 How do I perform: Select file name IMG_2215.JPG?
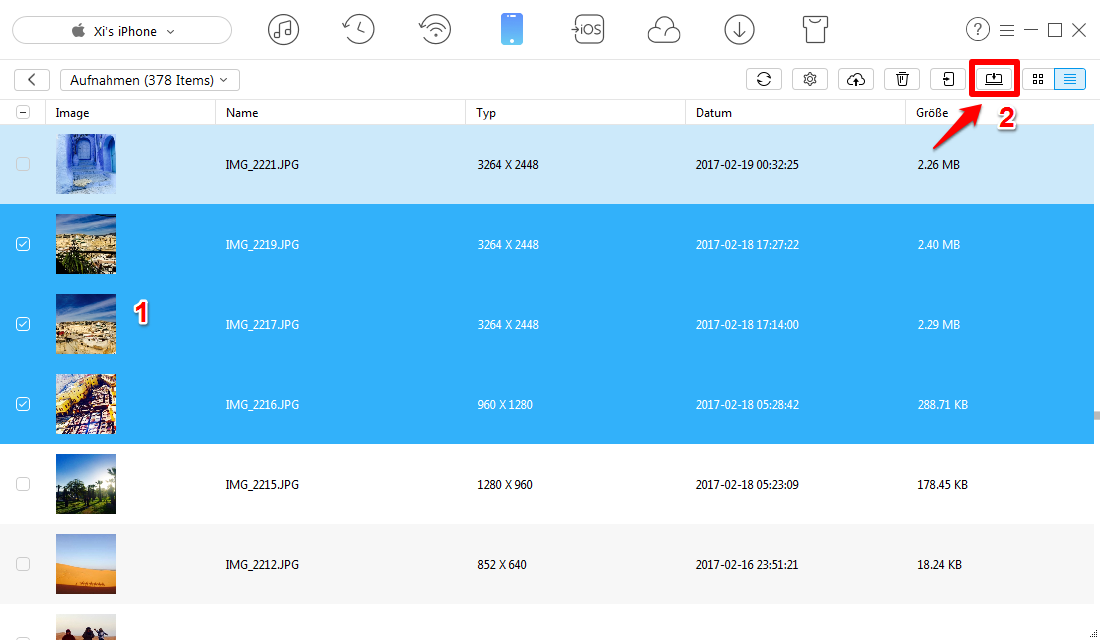[x=262, y=485]
